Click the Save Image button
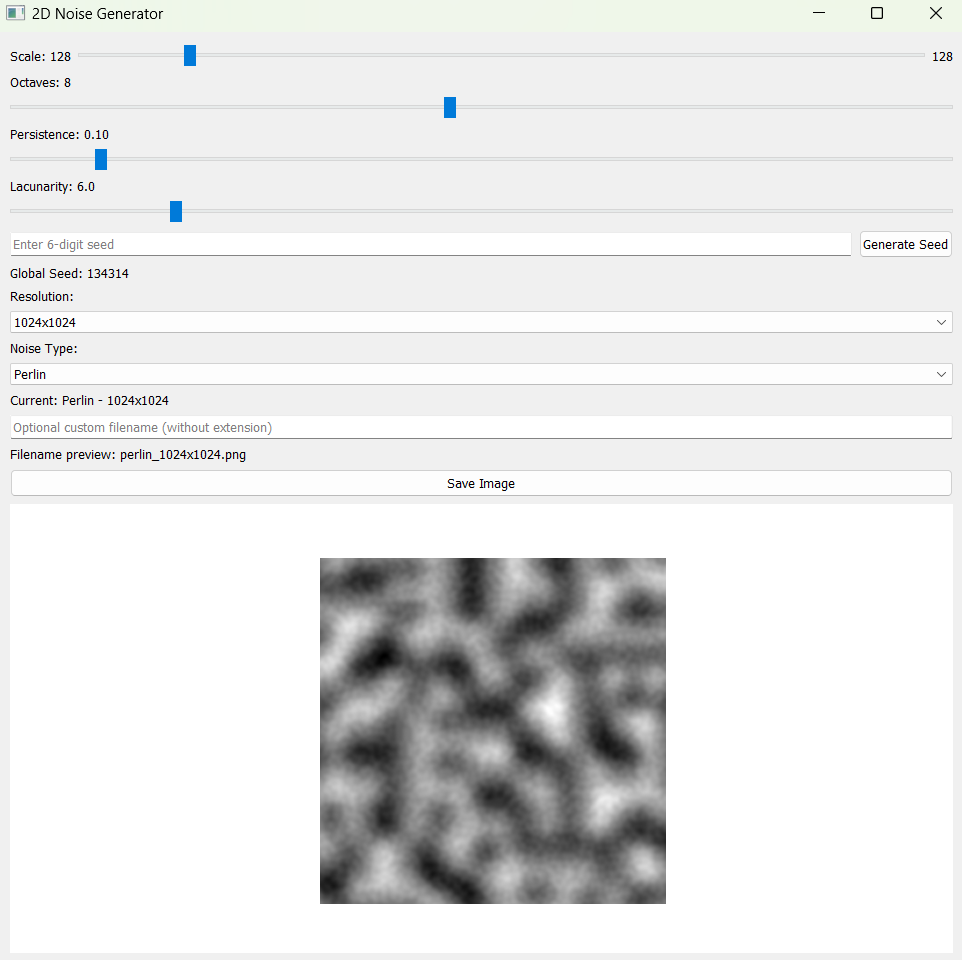This screenshot has width=962, height=960. tap(480, 482)
